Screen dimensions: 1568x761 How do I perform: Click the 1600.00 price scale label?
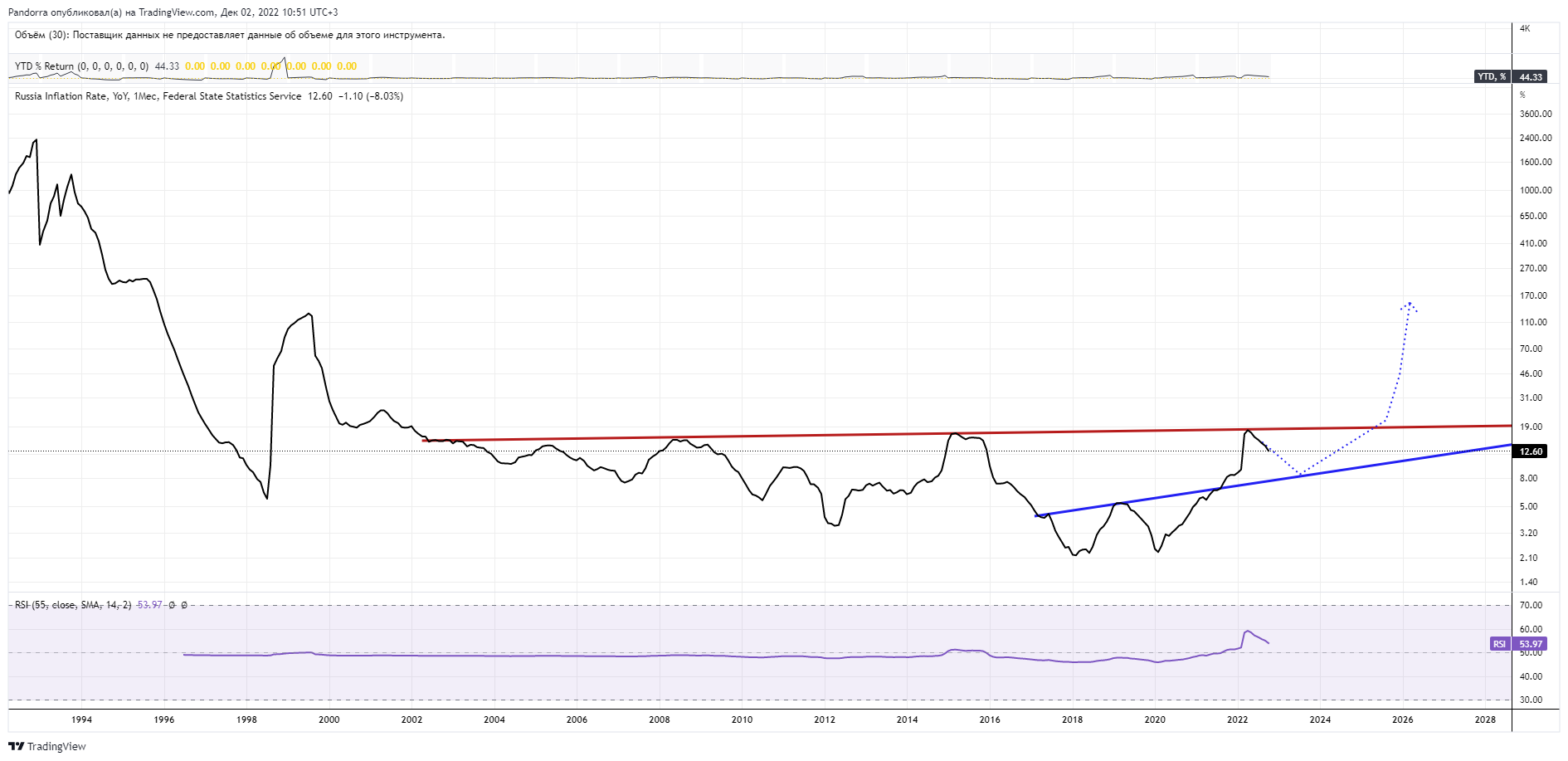pos(1536,163)
